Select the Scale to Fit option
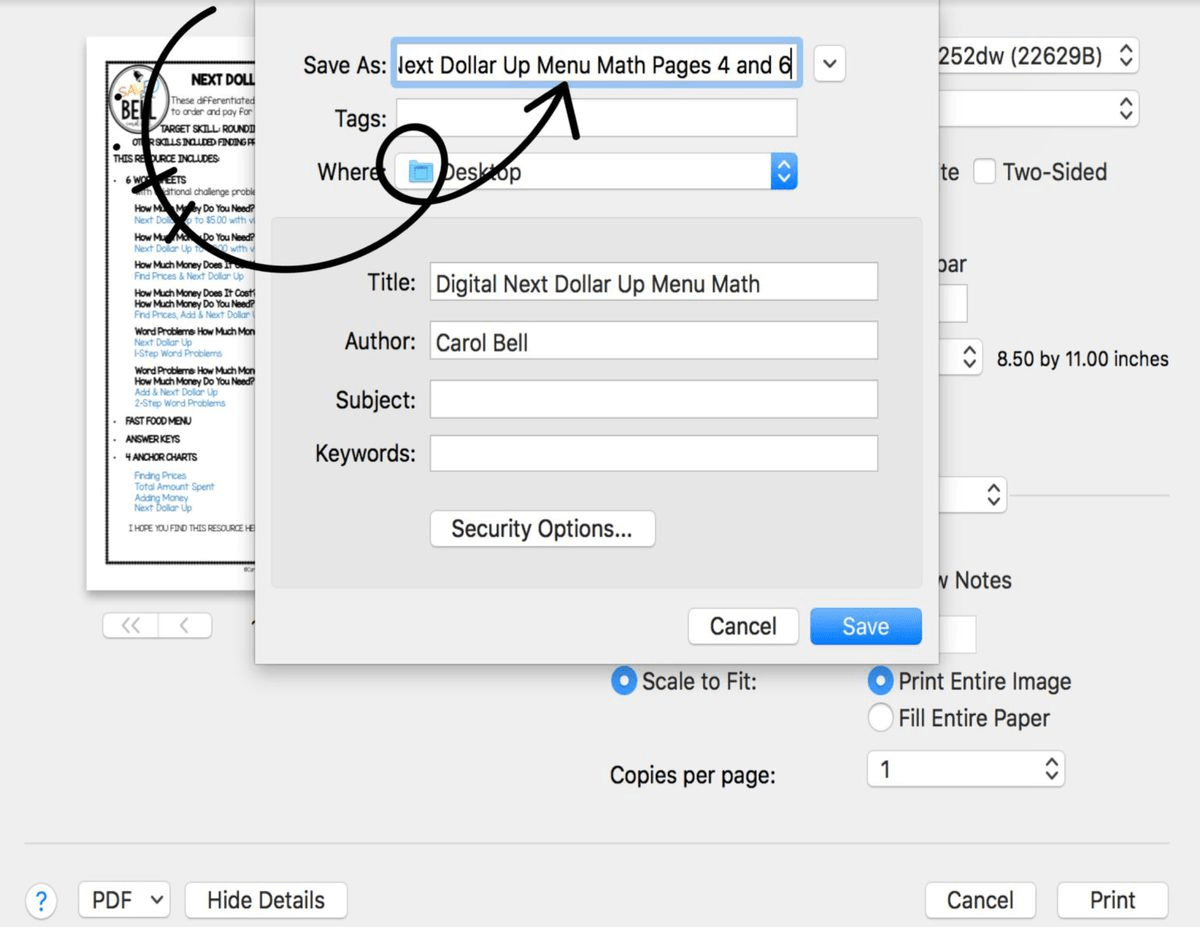 pos(623,681)
